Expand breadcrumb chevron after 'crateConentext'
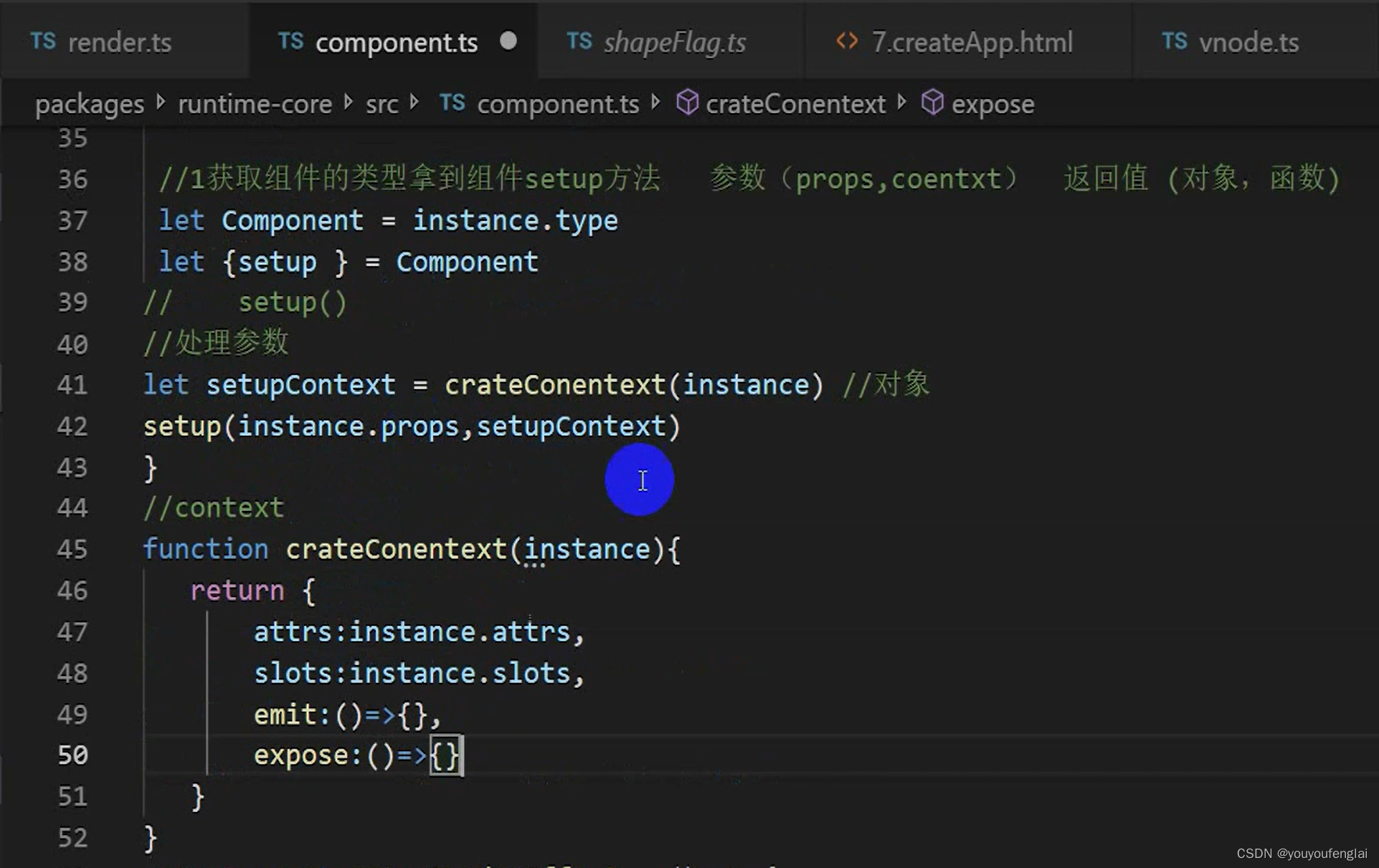Viewport: 1379px width, 868px height. click(x=901, y=103)
